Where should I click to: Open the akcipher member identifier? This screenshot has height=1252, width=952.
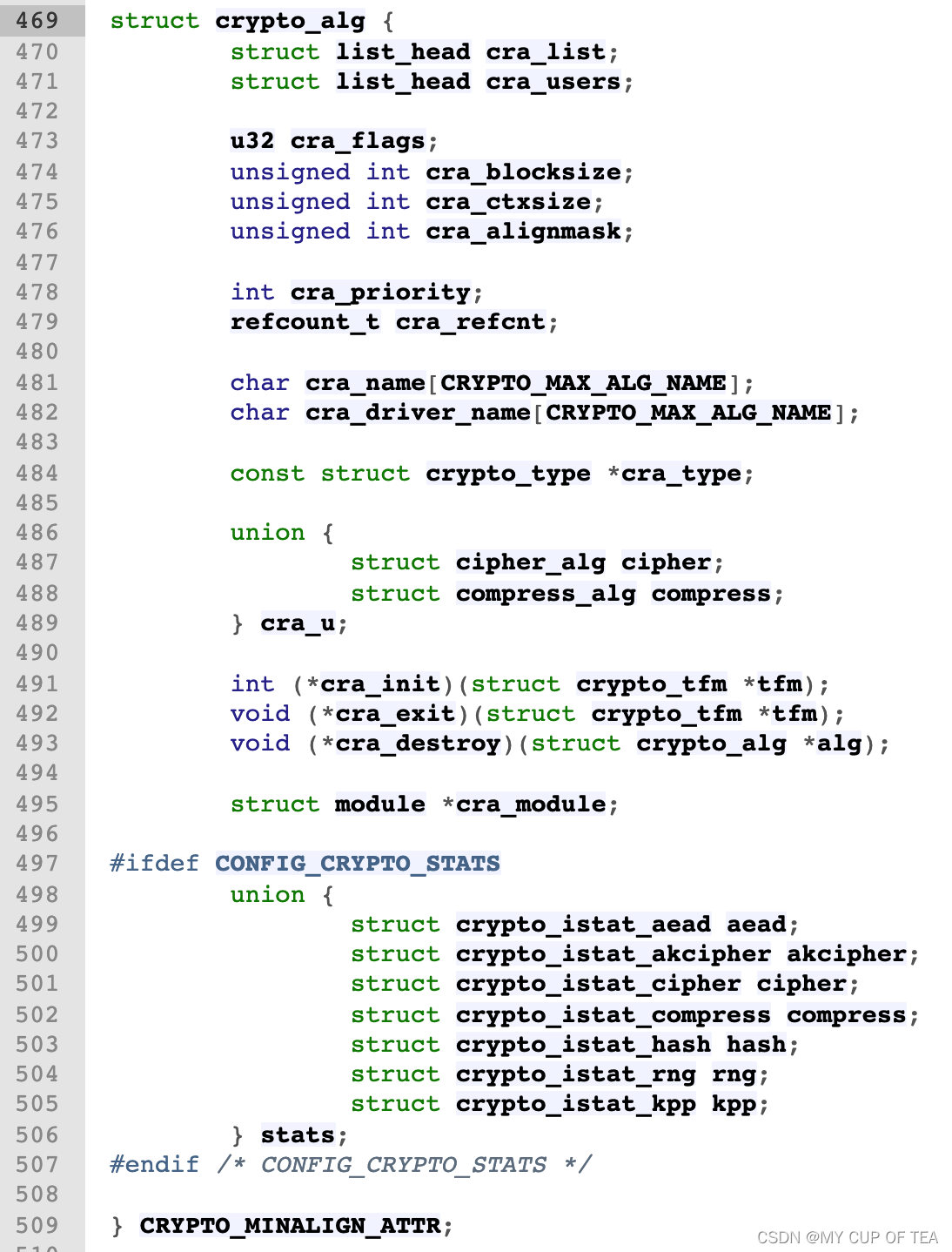[848, 954]
